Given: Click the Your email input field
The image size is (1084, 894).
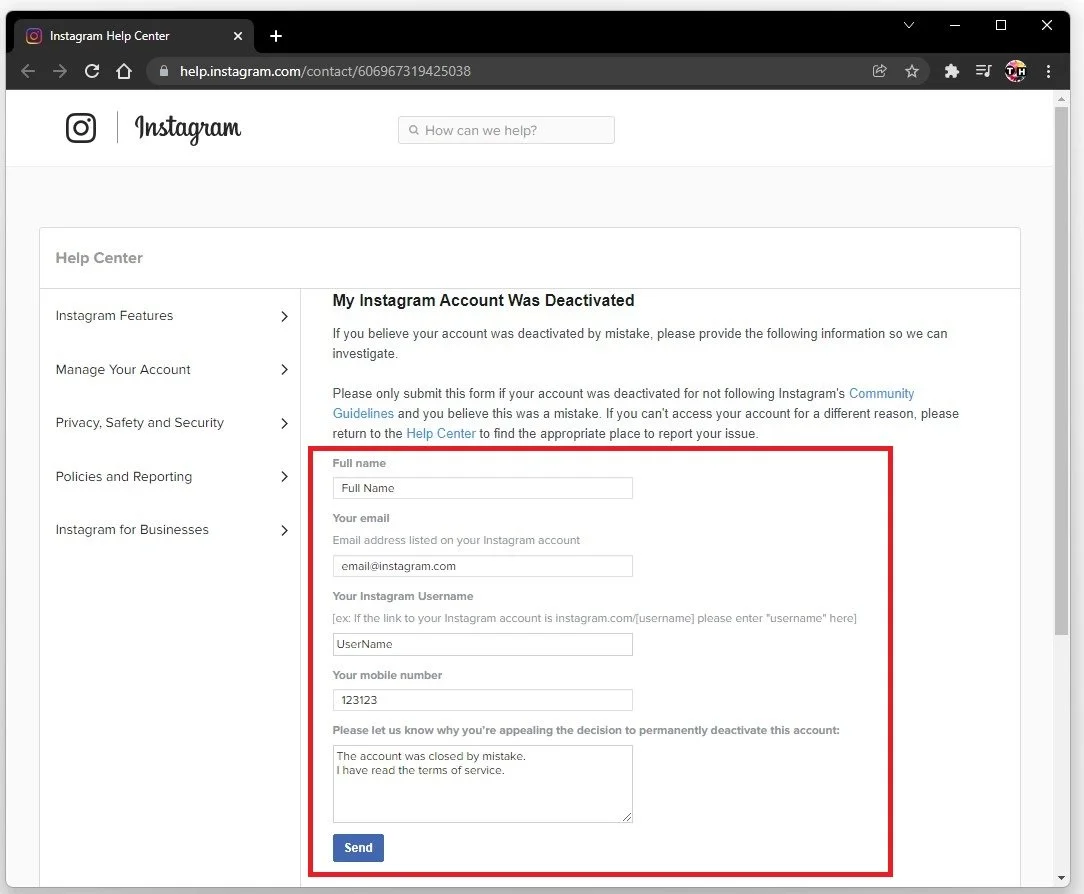Looking at the screenshot, I should [483, 566].
